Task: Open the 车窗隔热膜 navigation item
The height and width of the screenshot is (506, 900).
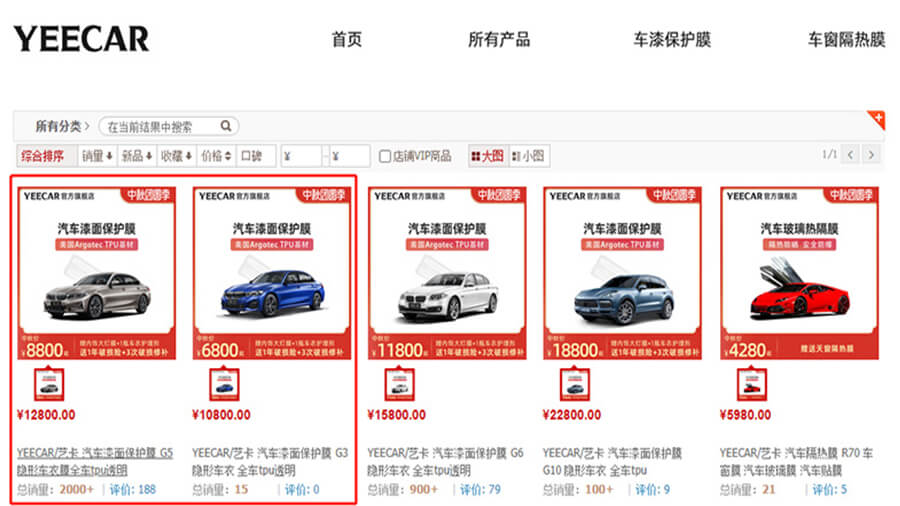Action: [x=847, y=40]
